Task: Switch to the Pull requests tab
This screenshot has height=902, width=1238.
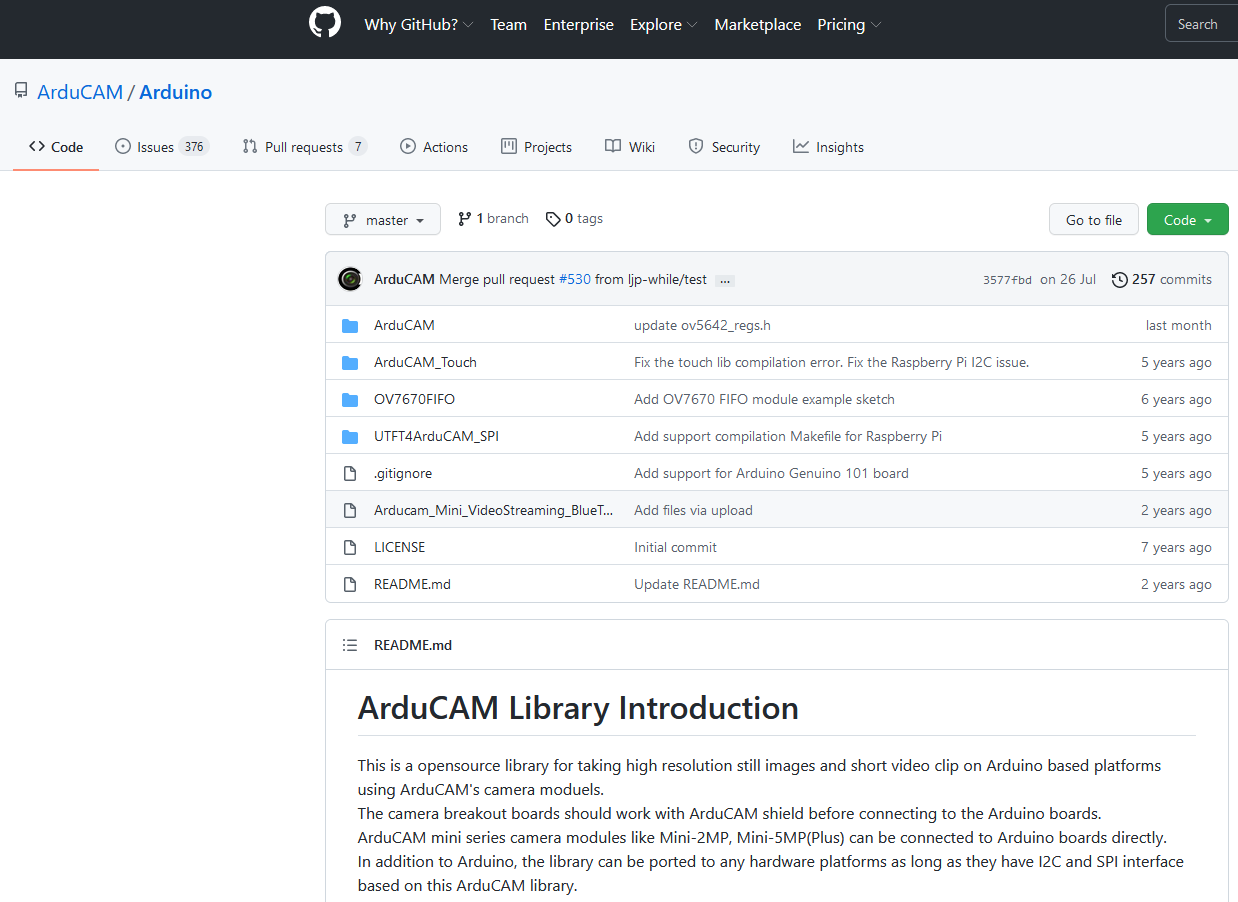Action: [x=305, y=147]
